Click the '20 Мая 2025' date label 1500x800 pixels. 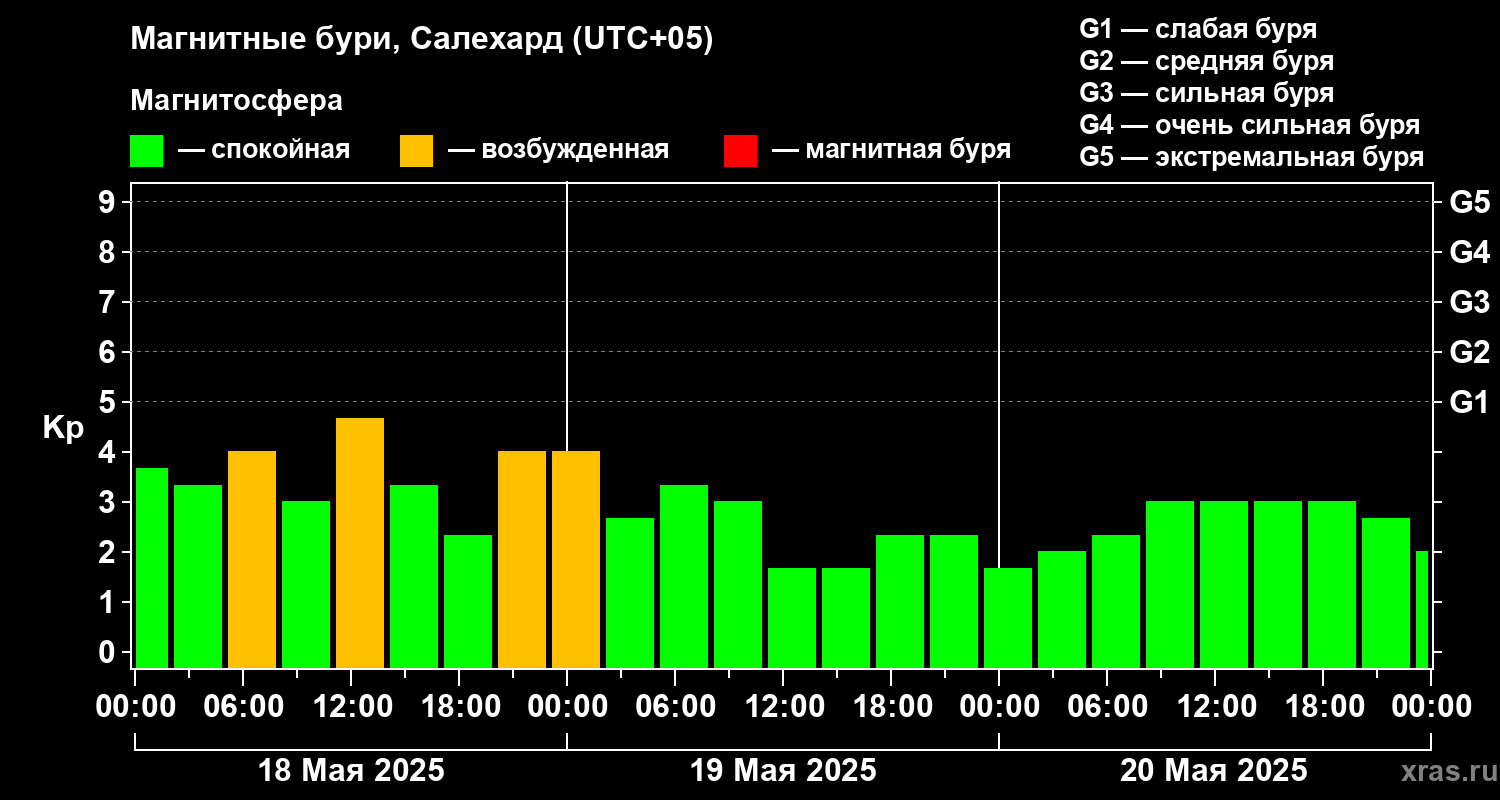click(1214, 771)
